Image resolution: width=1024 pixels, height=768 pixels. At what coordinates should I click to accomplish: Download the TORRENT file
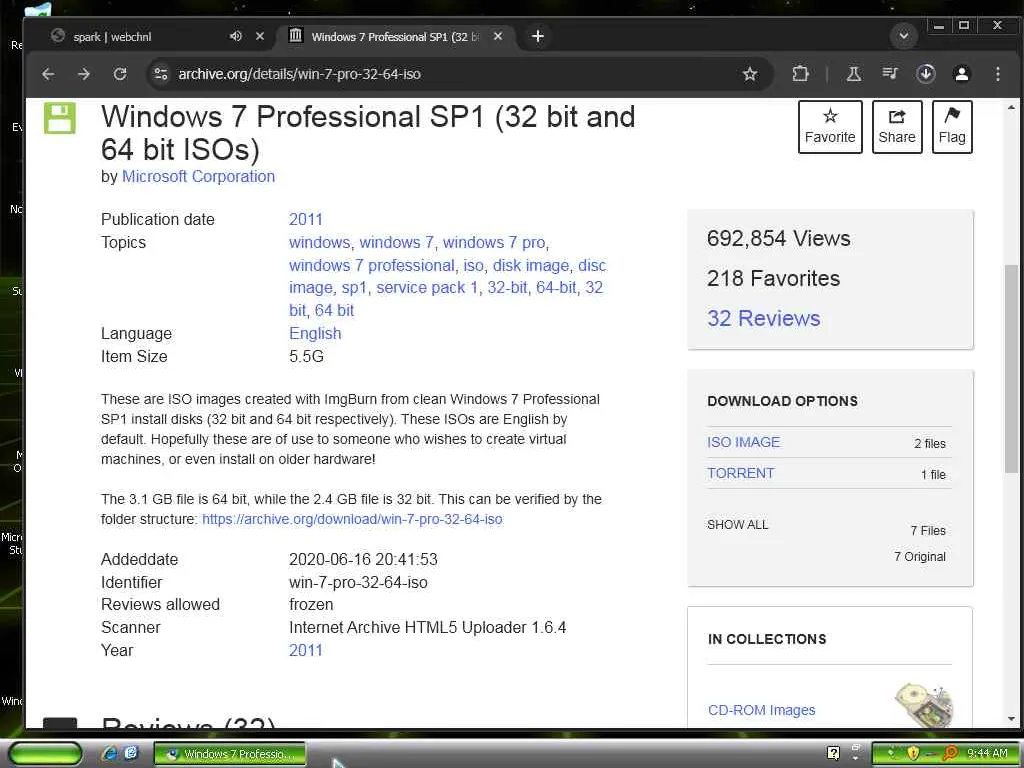click(x=740, y=473)
